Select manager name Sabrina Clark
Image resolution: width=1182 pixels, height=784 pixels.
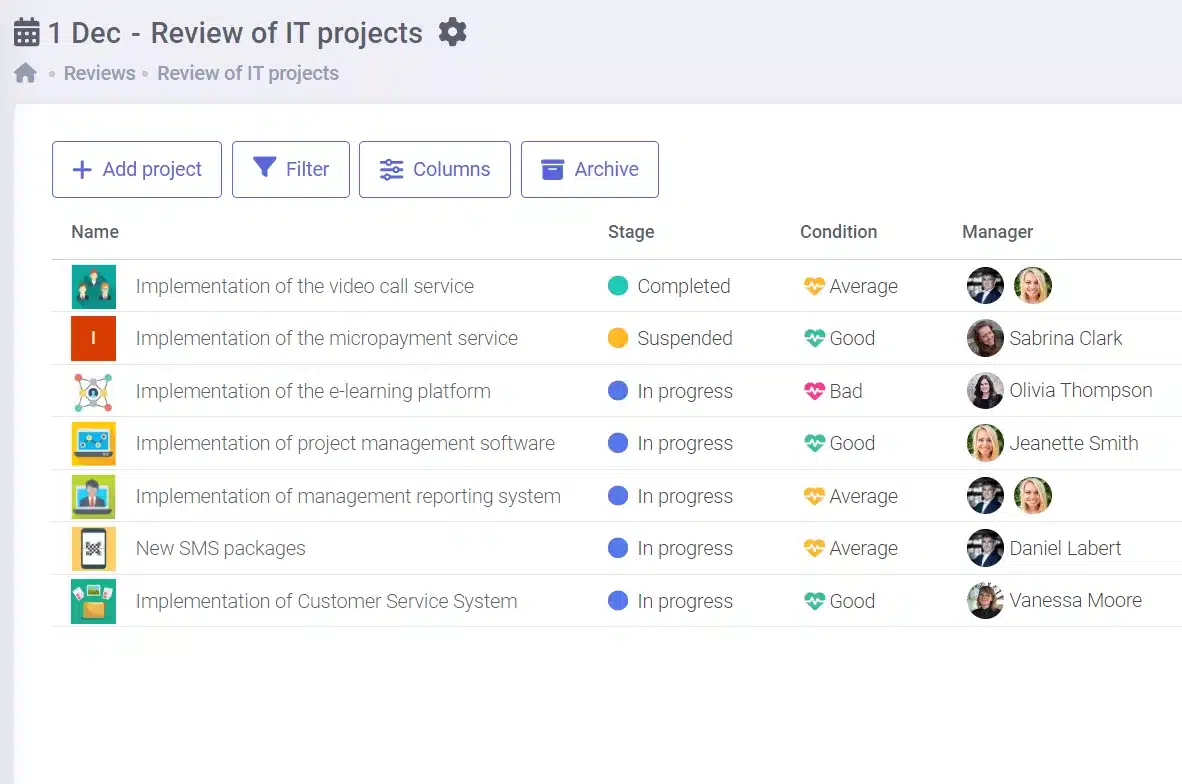click(x=1066, y=338)
